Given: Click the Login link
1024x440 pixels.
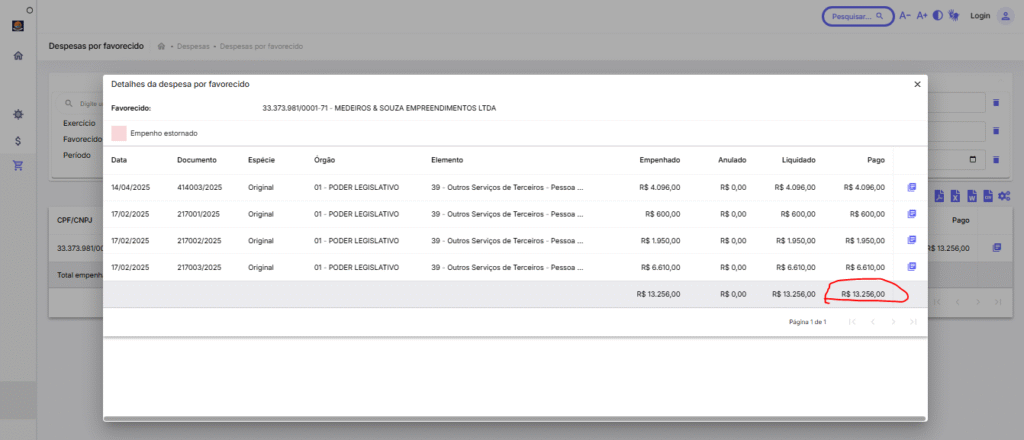Looking at the screenshot, I should 980,16.
